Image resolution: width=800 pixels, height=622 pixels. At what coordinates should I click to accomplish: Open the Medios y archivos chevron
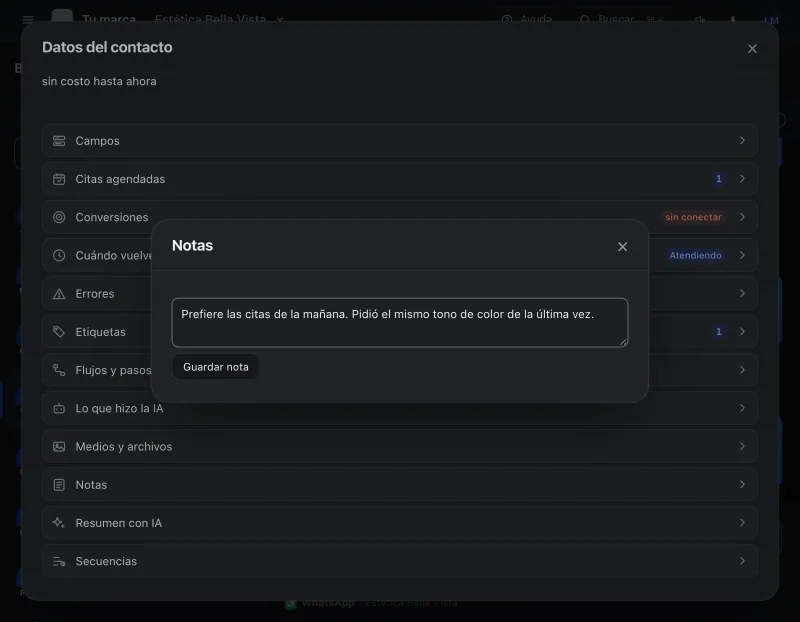742,446
